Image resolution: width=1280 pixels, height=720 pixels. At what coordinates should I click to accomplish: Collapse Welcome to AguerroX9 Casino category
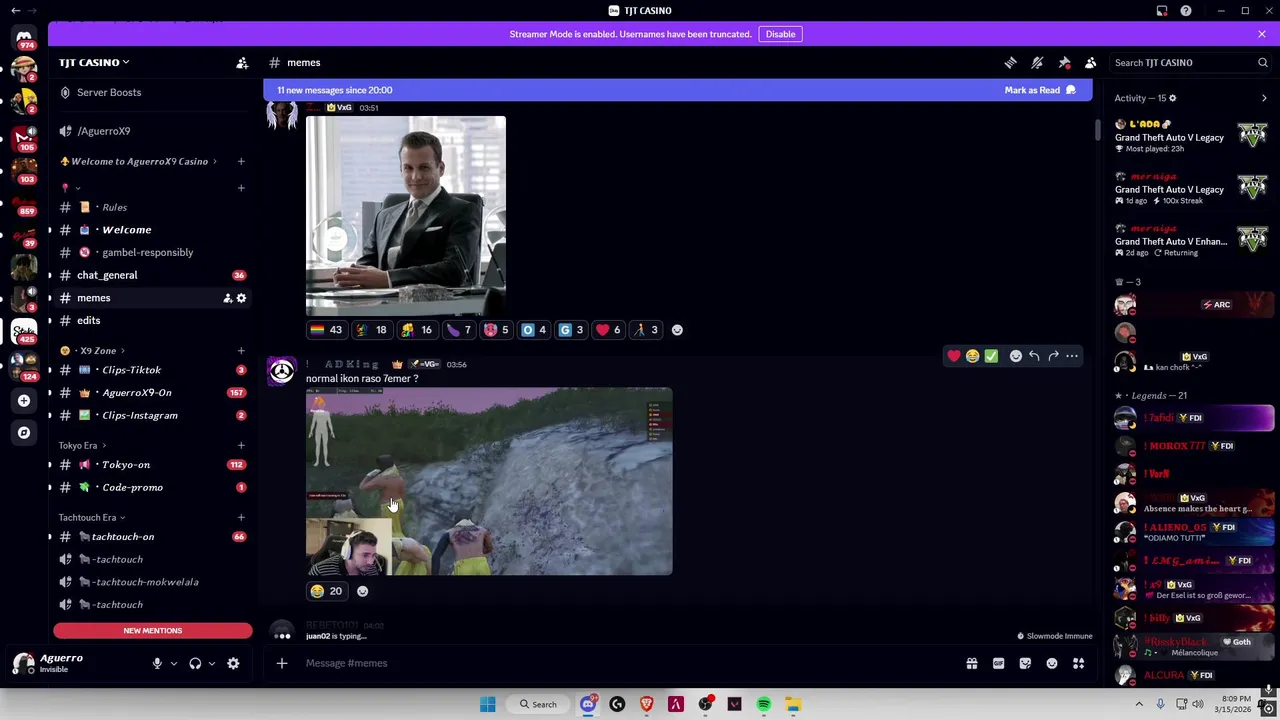140,161
